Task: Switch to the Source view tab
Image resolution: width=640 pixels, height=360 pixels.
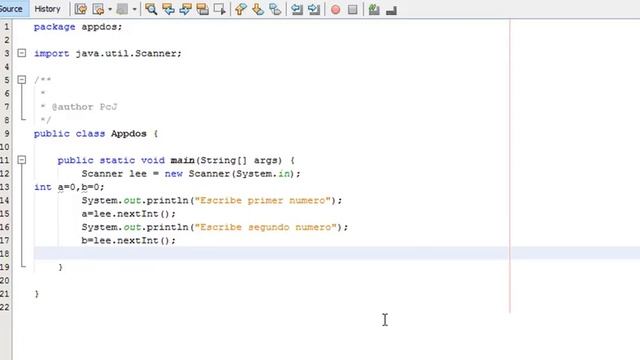Action: click(x=12, y=9)
